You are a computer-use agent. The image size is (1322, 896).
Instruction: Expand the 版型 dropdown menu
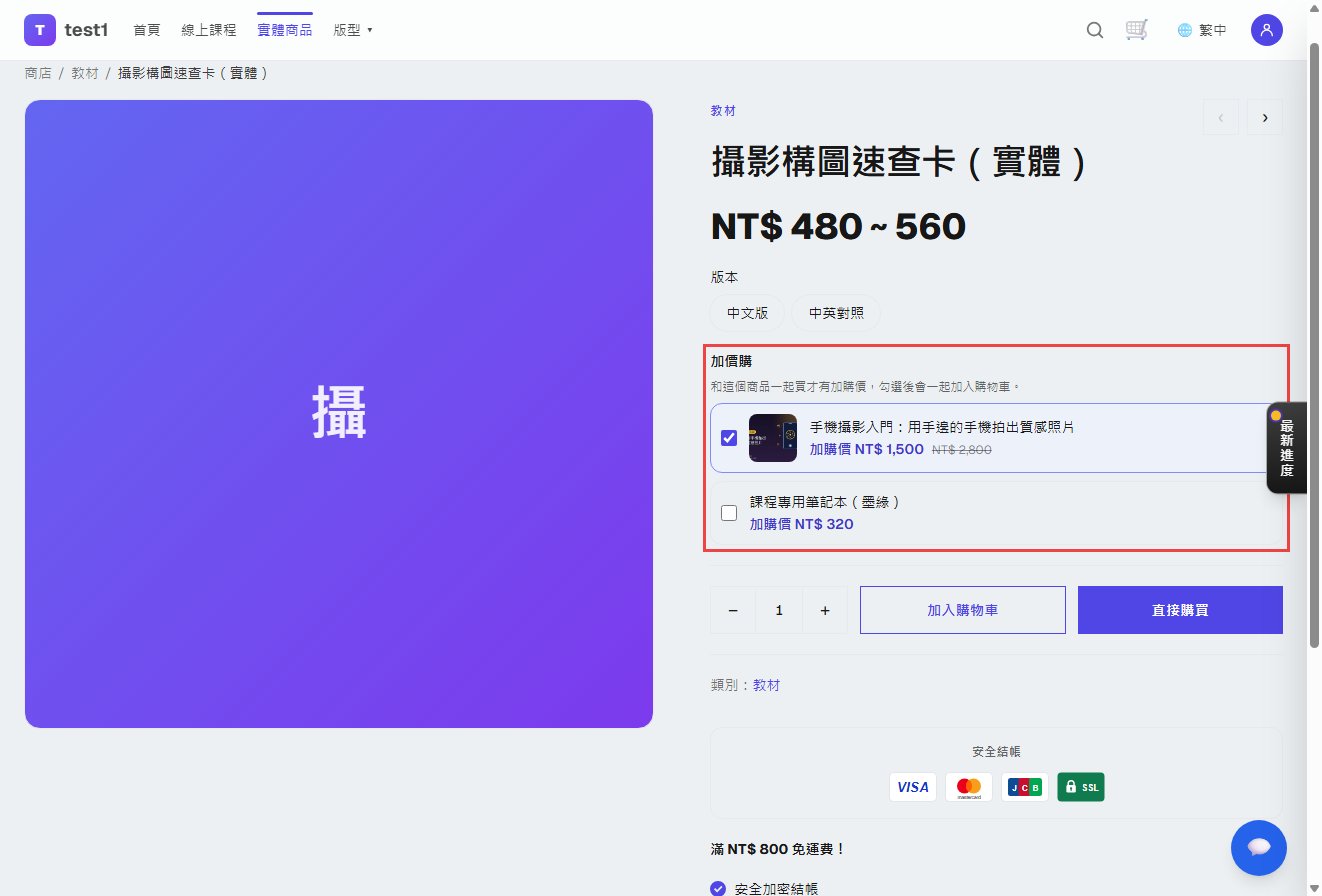coord(352,30)
